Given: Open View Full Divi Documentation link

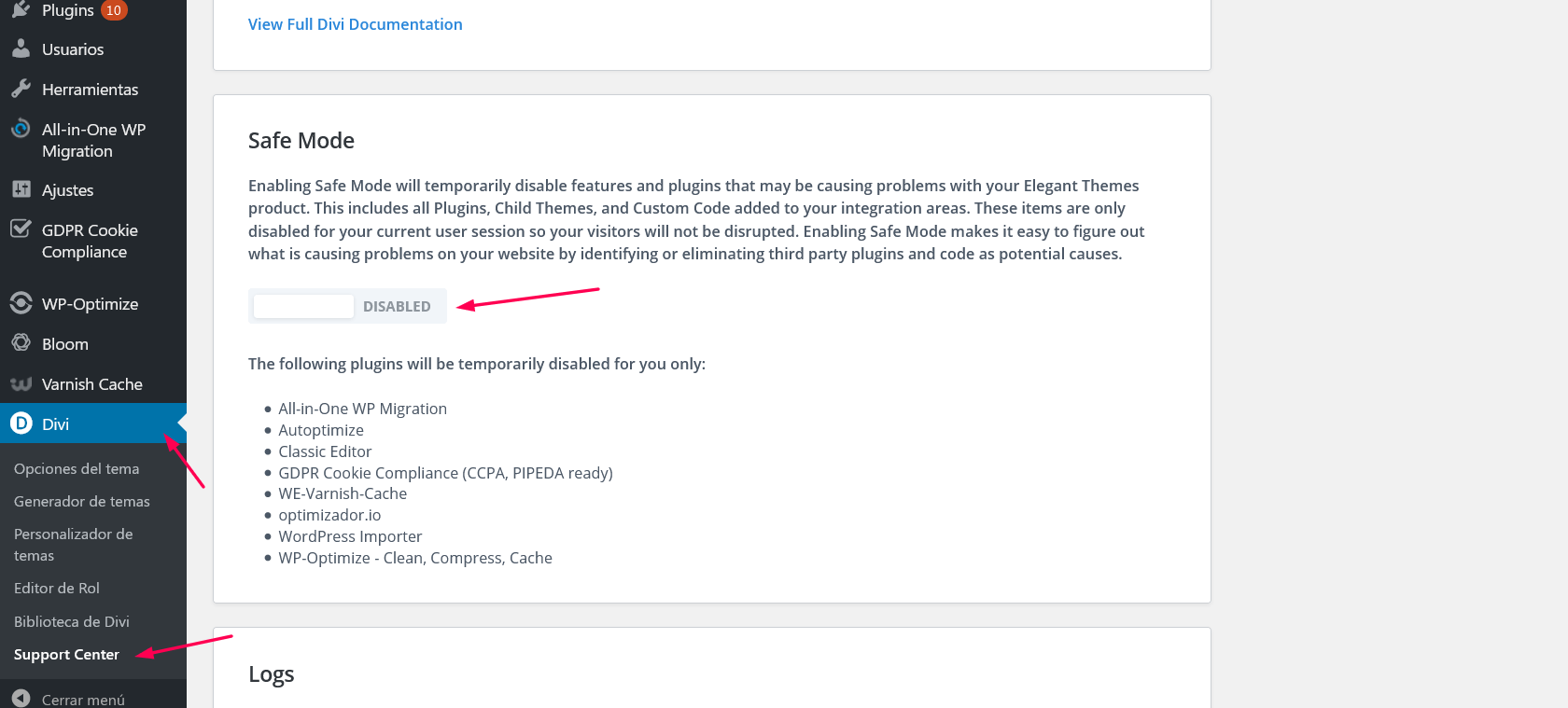Looking at the screenshot, I should (355, 24).
